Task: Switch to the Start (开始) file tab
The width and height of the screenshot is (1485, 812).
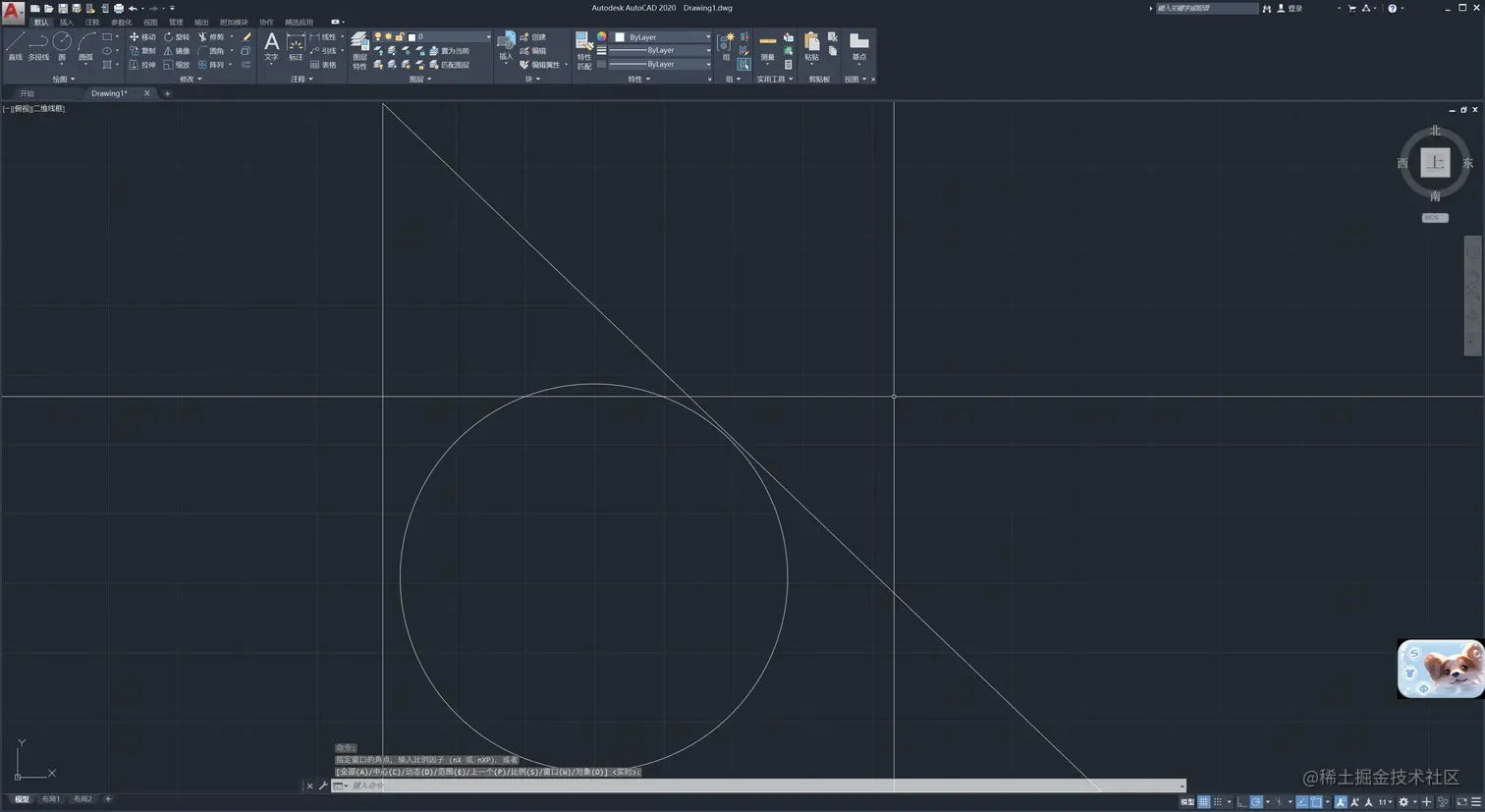Action: 27,93
